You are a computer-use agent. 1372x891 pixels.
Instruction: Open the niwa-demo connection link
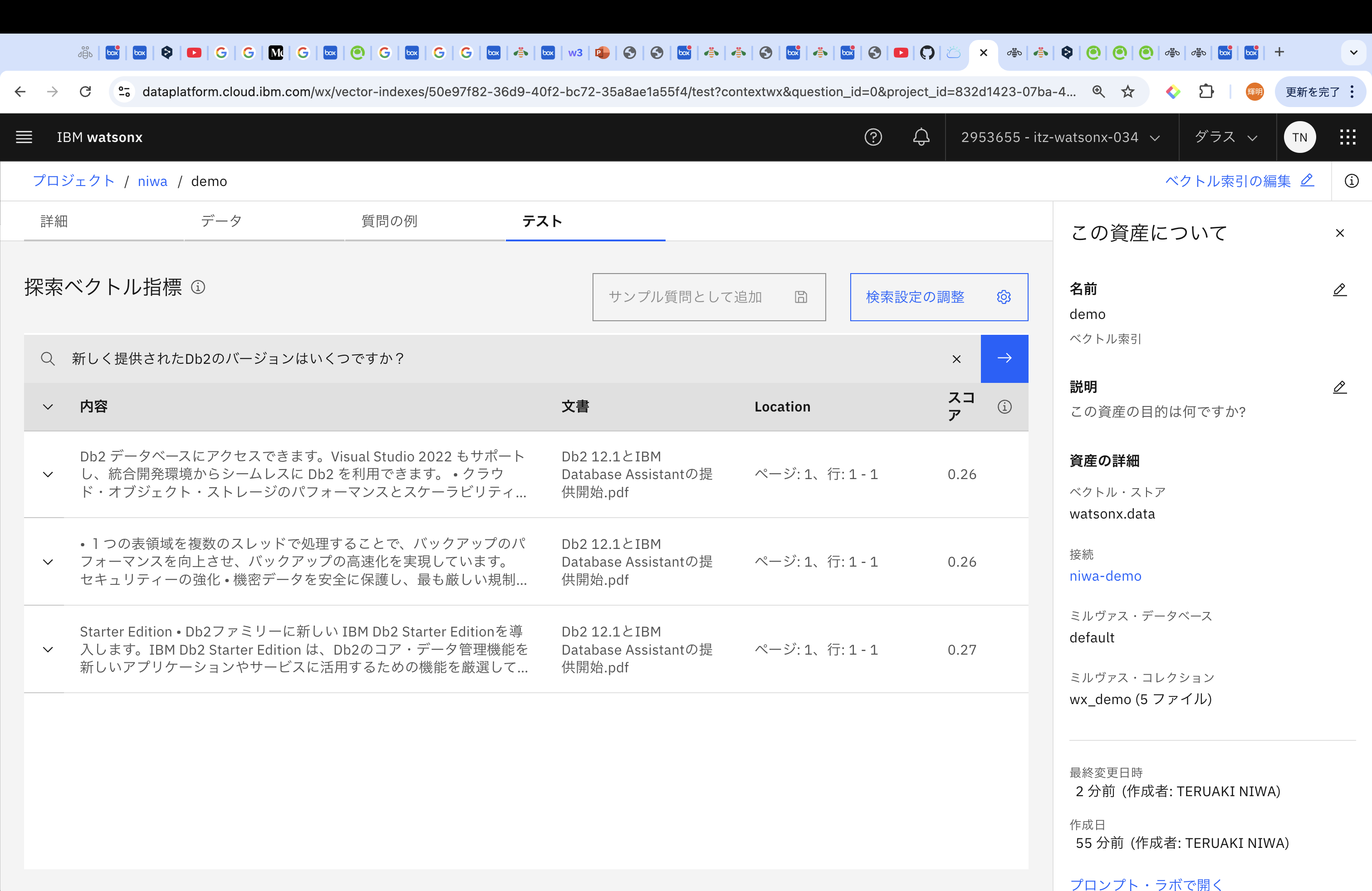pos(1105,576)
